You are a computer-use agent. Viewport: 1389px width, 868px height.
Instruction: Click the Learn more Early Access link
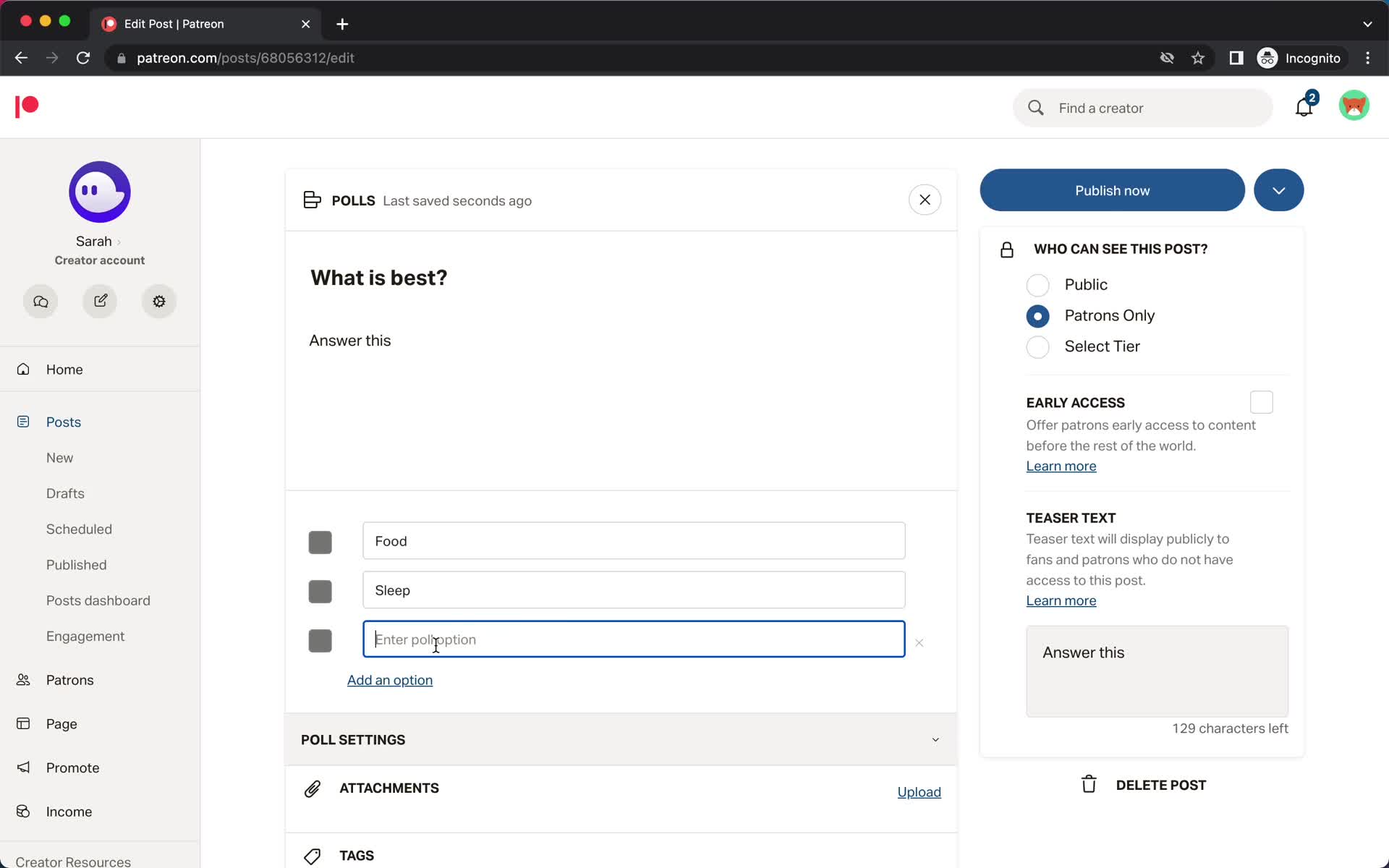pyautogui.click(x=1061, y=466)
